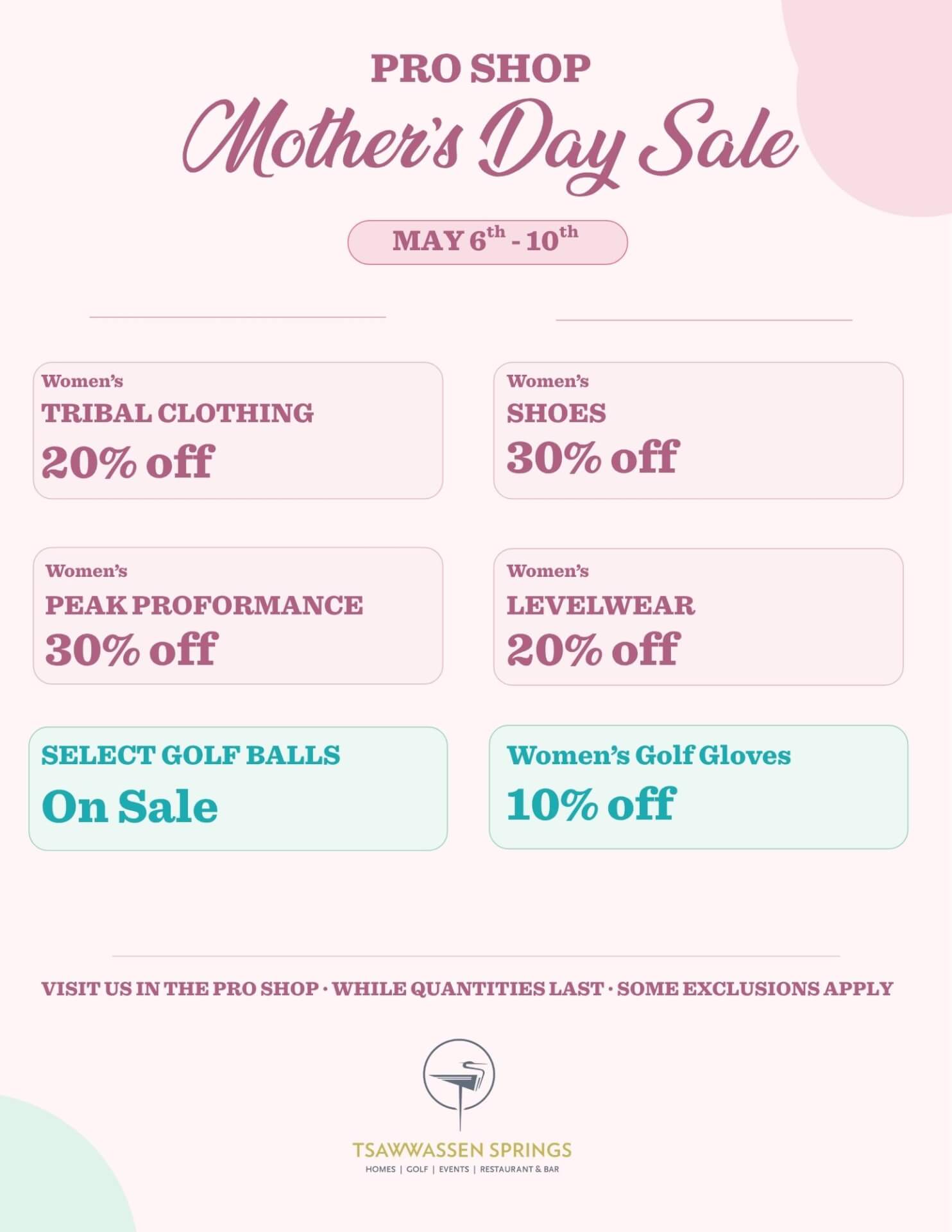952x1232 pixels.
Task: Click the Women's Golf Gloves 10% off card
Action: coord(698,787)
